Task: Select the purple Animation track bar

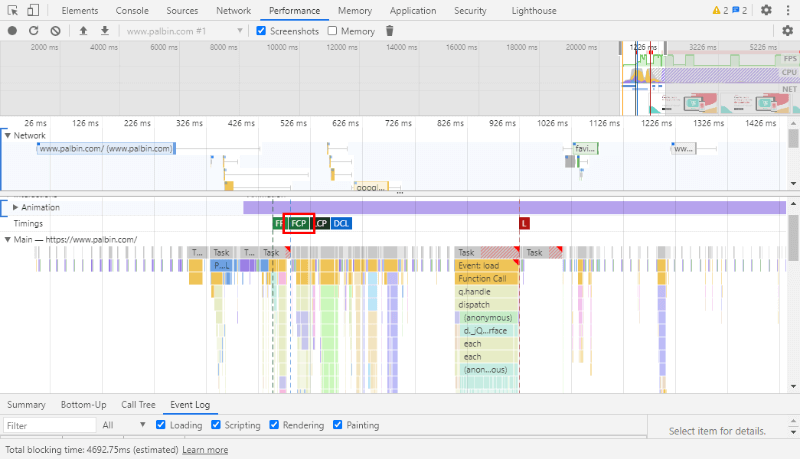Action: 514,207
